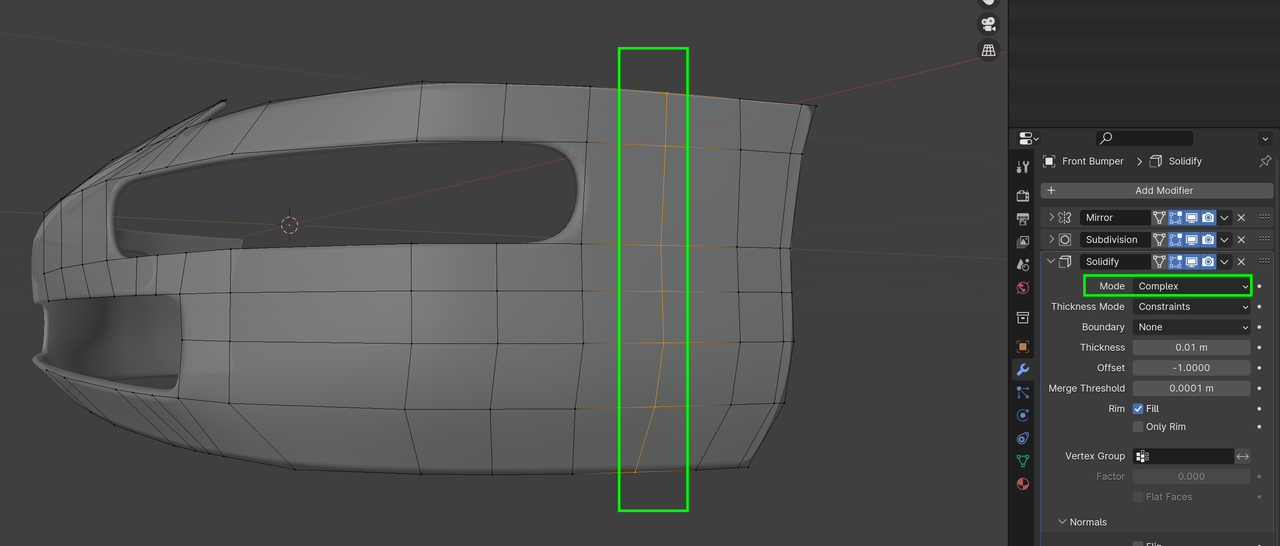Invert vertex group with arrows button
The height and width of the screenshot is (546, 1280).
(1243, 456)
